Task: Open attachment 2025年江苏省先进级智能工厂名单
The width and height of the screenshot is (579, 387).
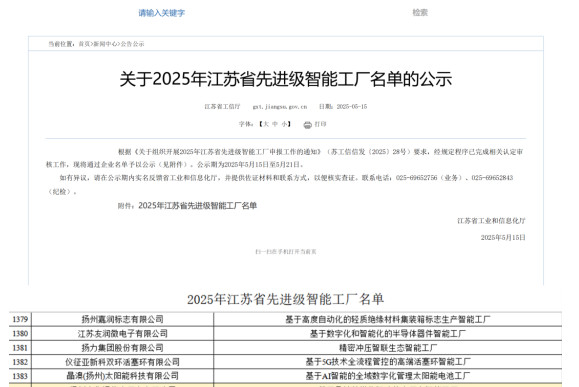Action: click(x=197, y=206)
